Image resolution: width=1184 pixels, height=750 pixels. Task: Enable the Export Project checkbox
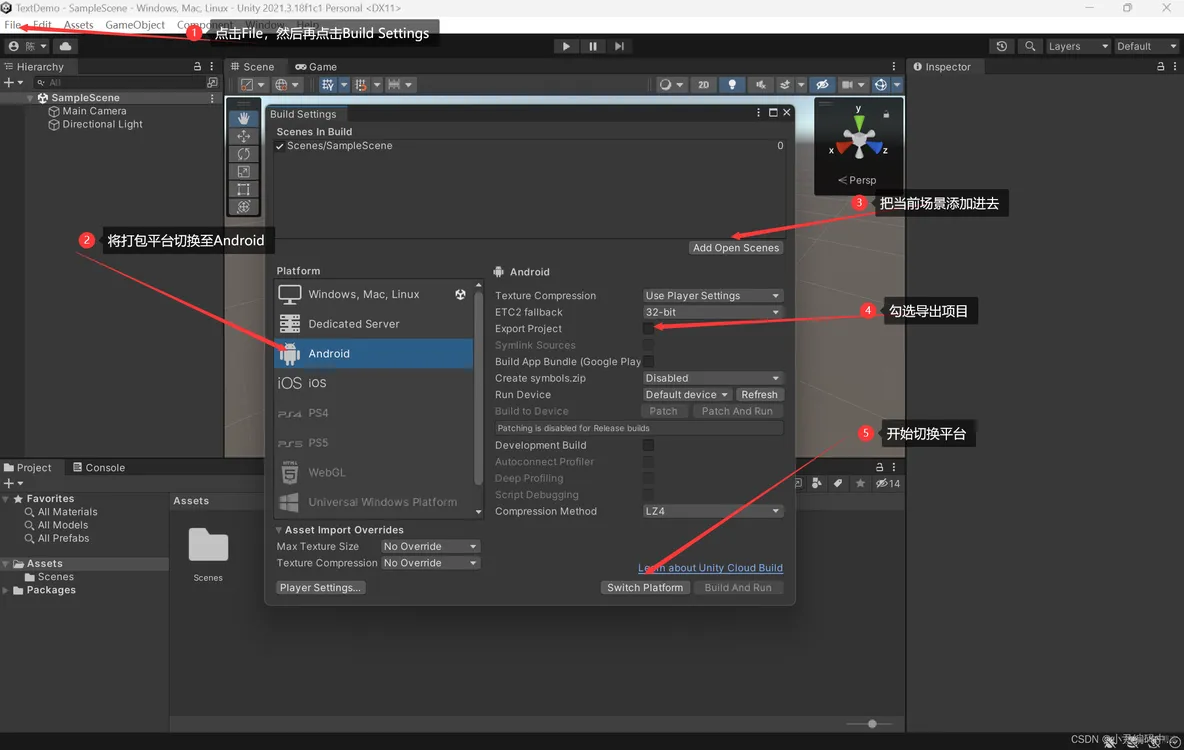coord(648,329)
